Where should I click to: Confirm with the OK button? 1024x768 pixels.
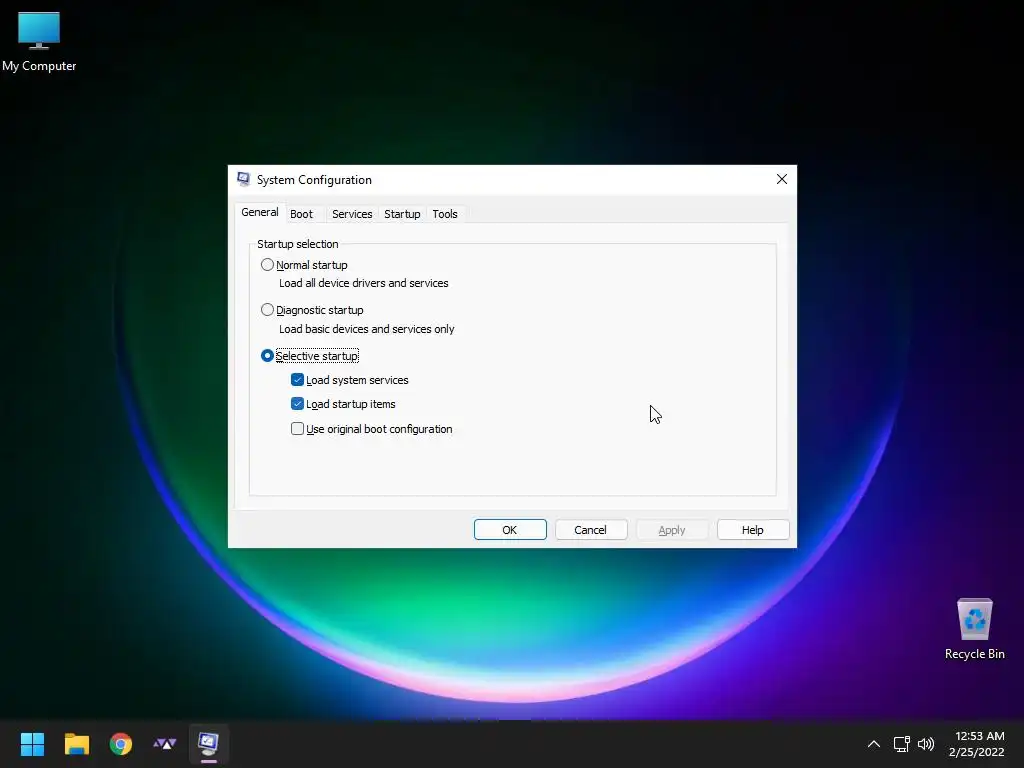point(510,530)
